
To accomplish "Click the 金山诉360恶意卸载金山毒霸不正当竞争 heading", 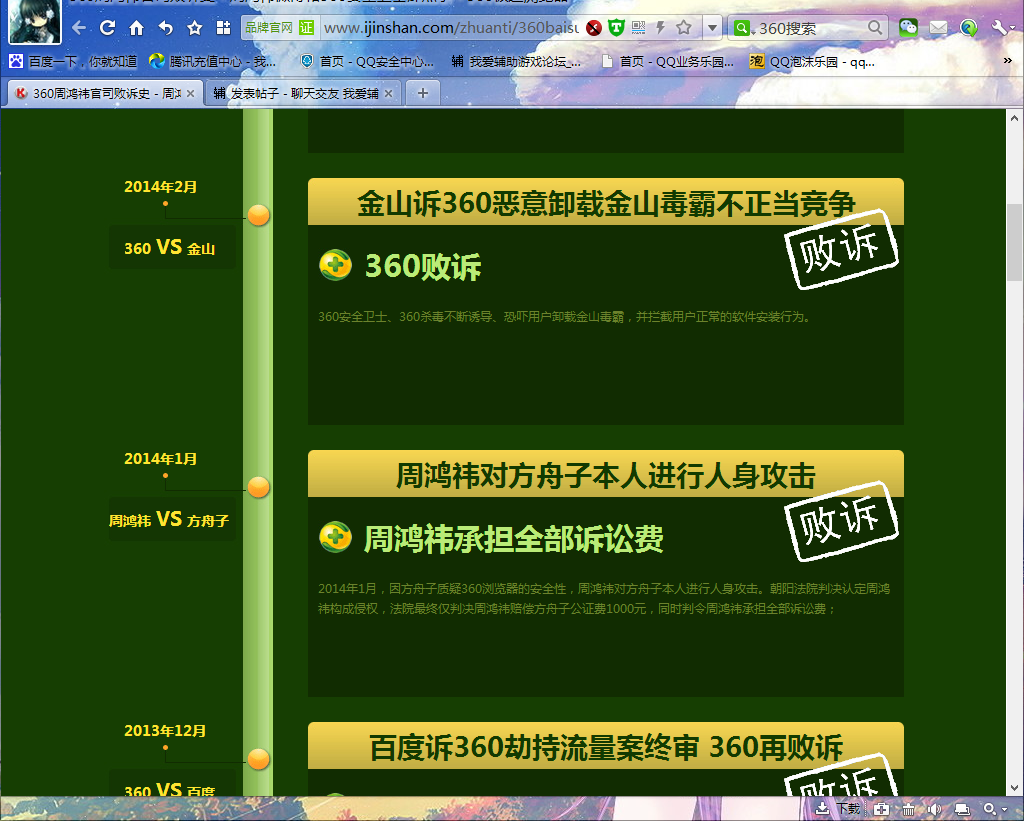I will pyautogui.click(x=606, y=203).
